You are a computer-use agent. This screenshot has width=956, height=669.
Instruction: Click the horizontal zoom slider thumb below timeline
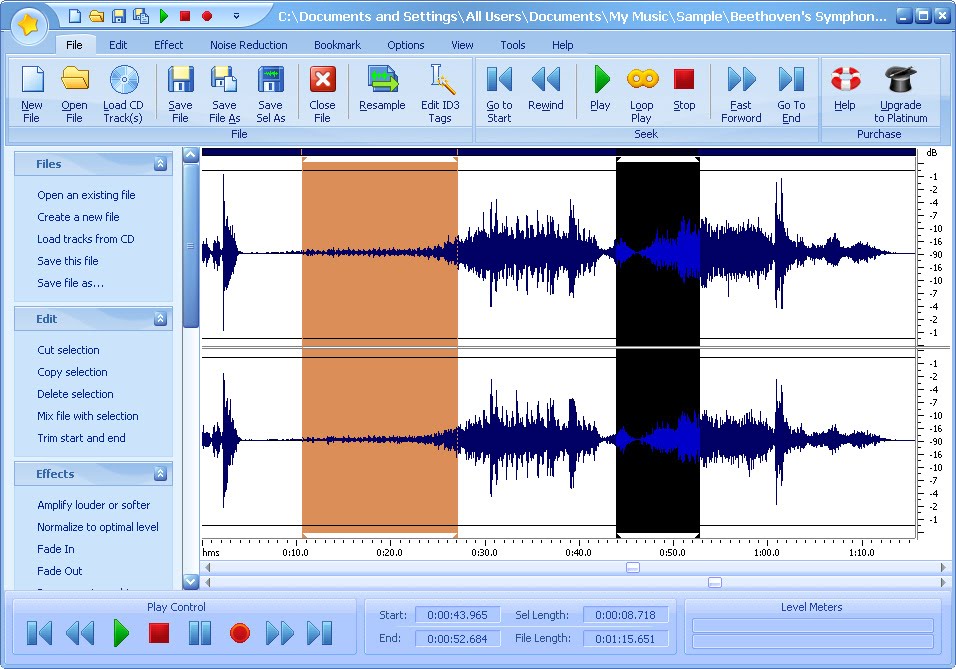click(632, 567)
